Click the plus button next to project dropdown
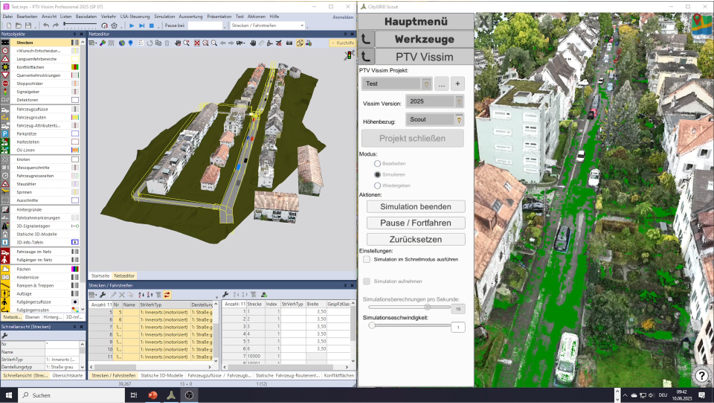This screenshot has width=714, height=403. (458, 84)
